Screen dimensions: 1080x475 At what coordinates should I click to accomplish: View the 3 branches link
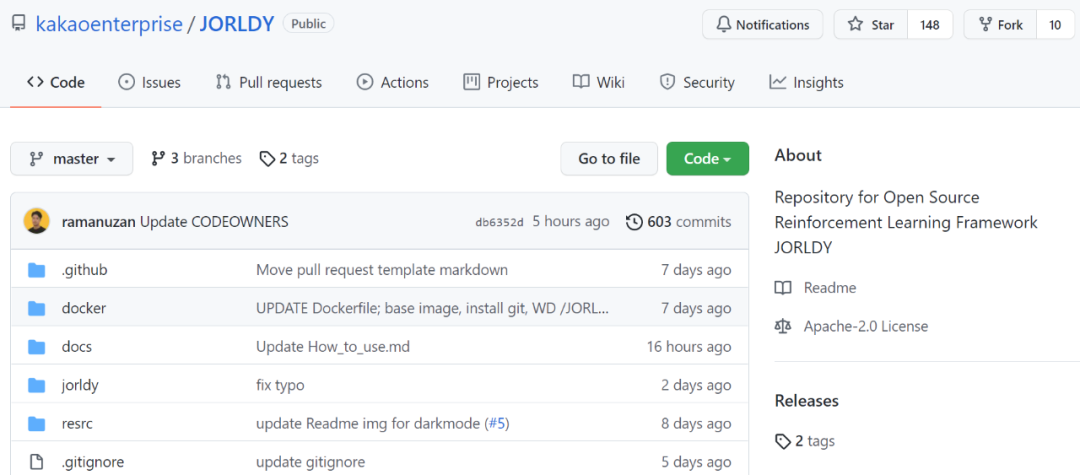tap(197, 159)
